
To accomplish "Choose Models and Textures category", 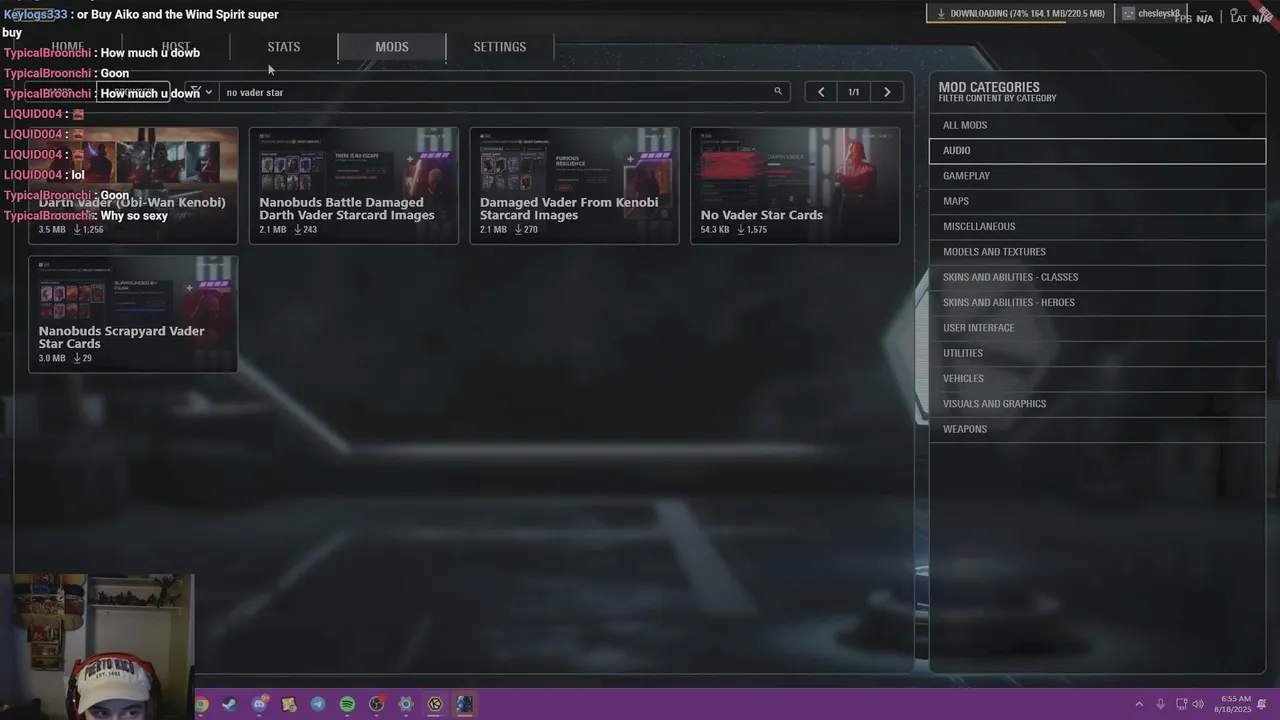I will pyautogui.click(x=1097, y=252).
